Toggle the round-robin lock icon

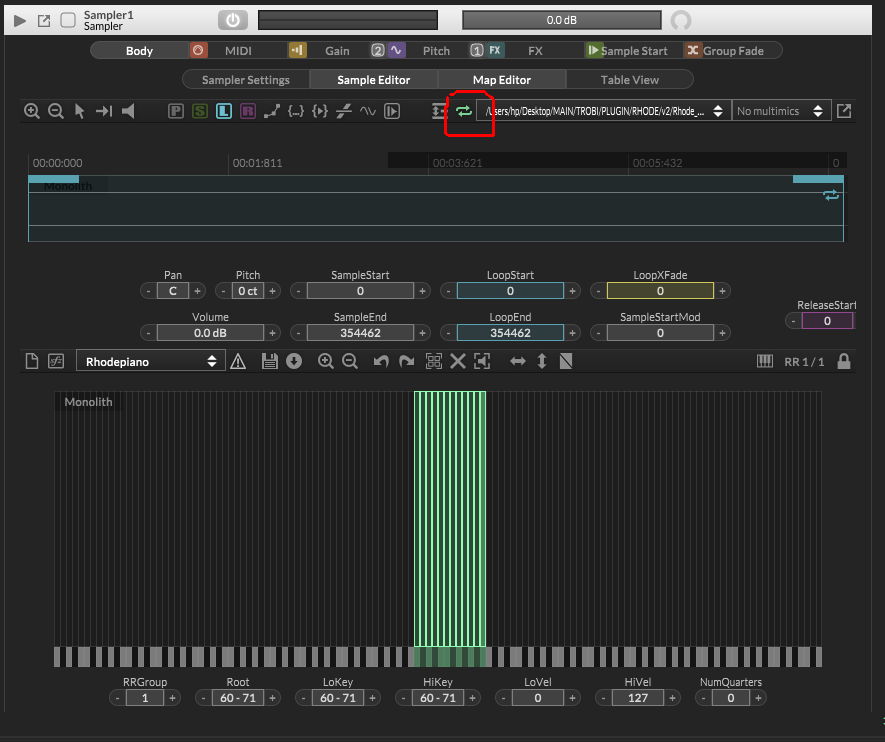pos(844,361)
